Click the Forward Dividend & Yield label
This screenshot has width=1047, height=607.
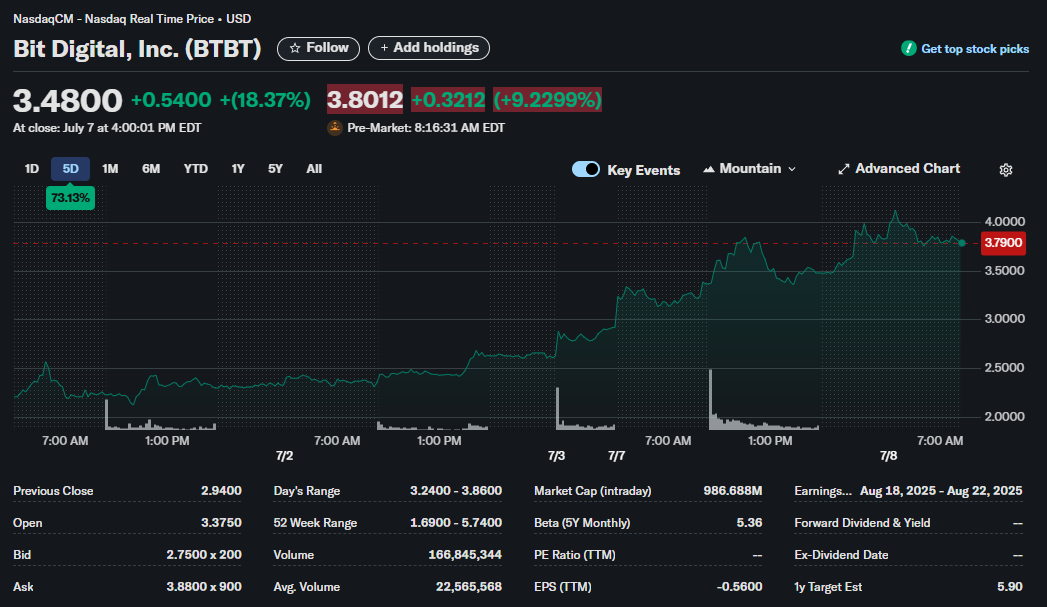[x=862, y=523]
